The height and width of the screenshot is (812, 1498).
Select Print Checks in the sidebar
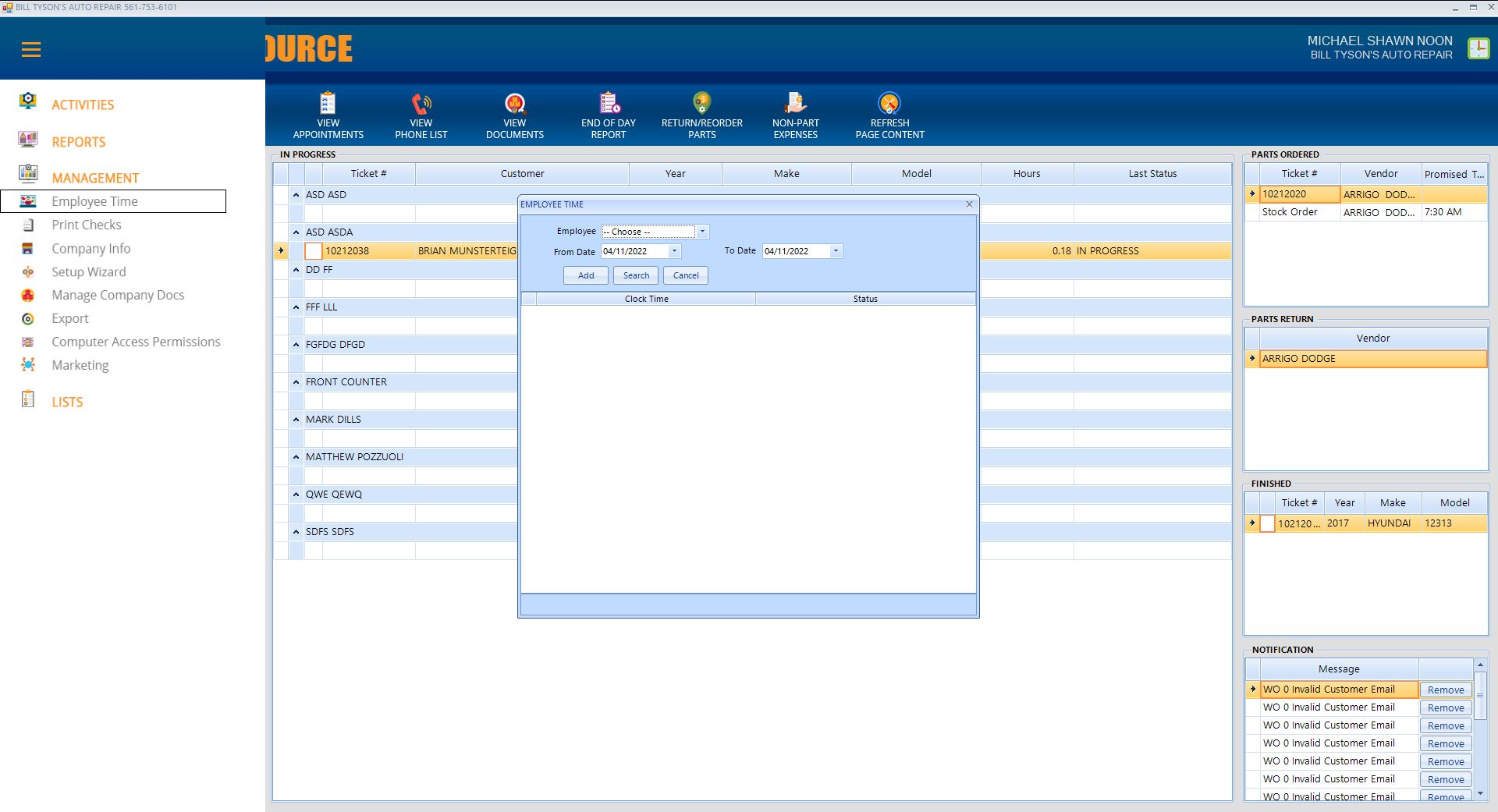87,225
